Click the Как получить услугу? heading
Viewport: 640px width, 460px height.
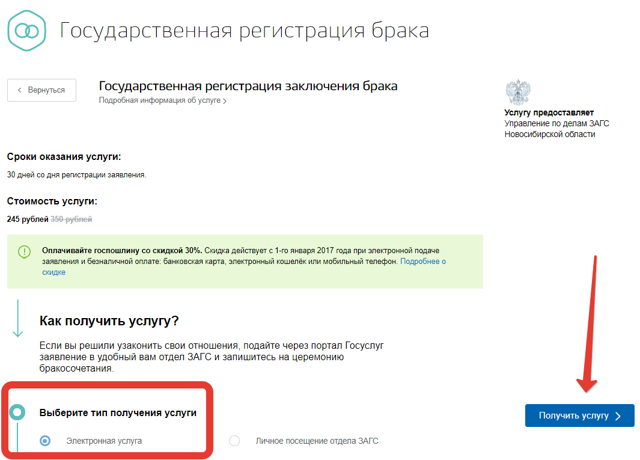(x=109, y=321)
